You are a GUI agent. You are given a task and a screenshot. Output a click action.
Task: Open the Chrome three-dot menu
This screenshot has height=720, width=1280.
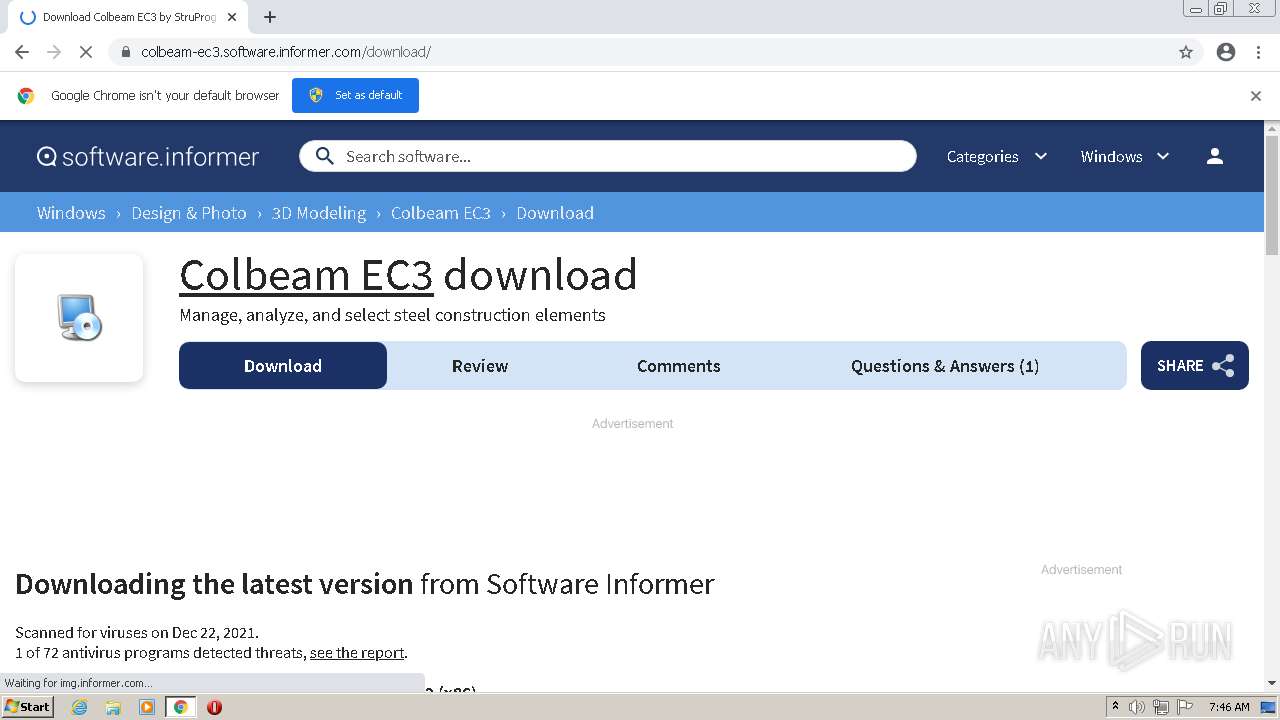pyautogui.click(x=1258, y=52)
